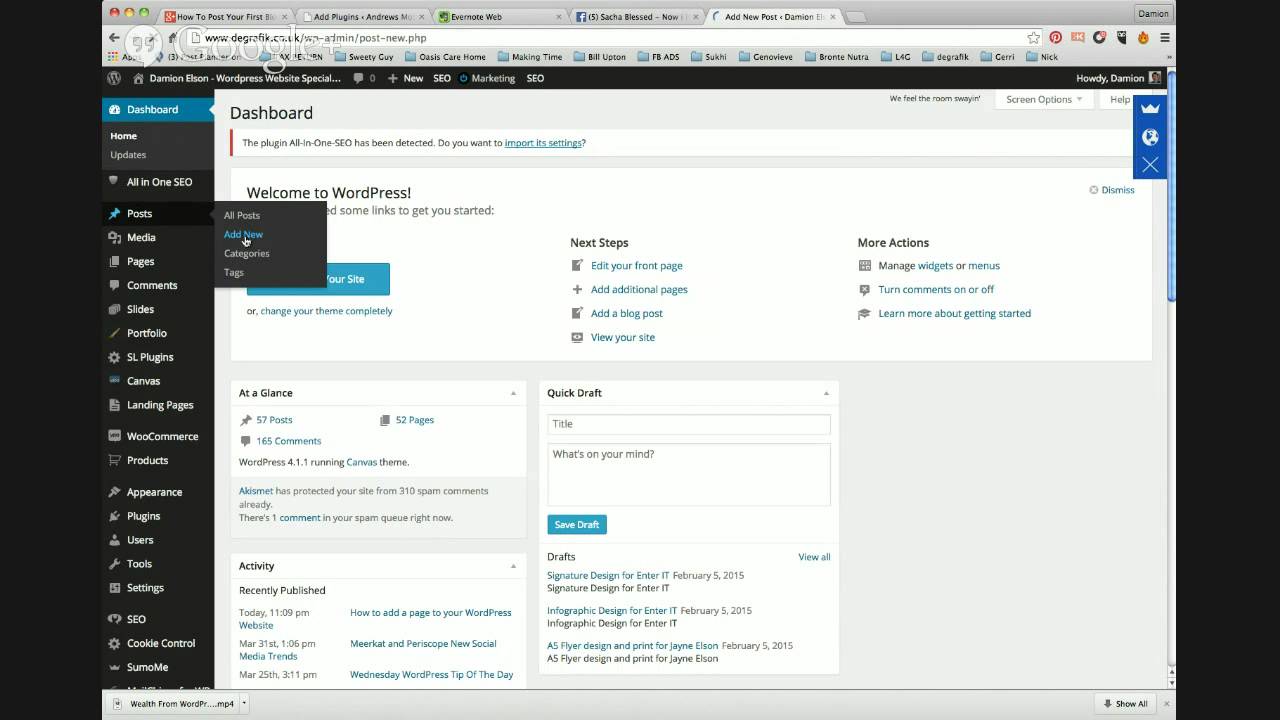
Task: Click the Quick Draft Title field
Action: click(689, 424)
